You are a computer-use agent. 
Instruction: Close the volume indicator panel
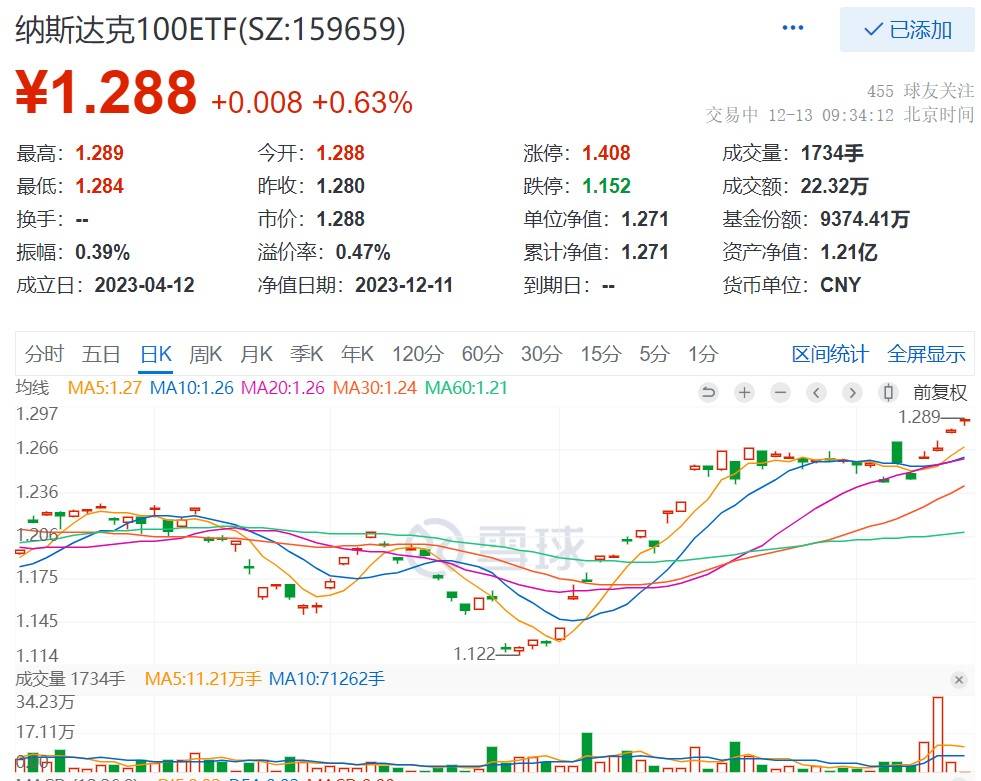point(958,680)
